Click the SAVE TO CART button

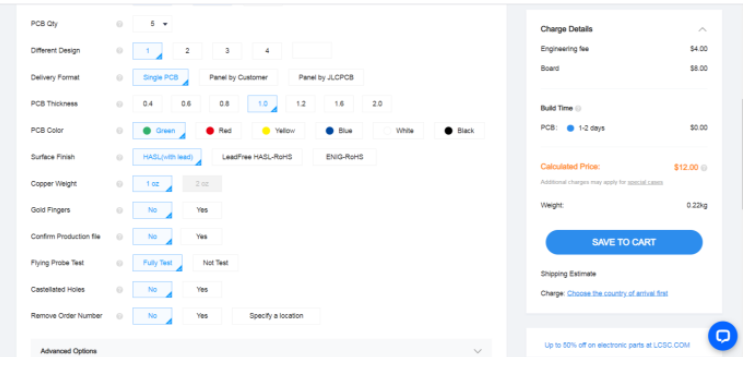pos(624,242)
